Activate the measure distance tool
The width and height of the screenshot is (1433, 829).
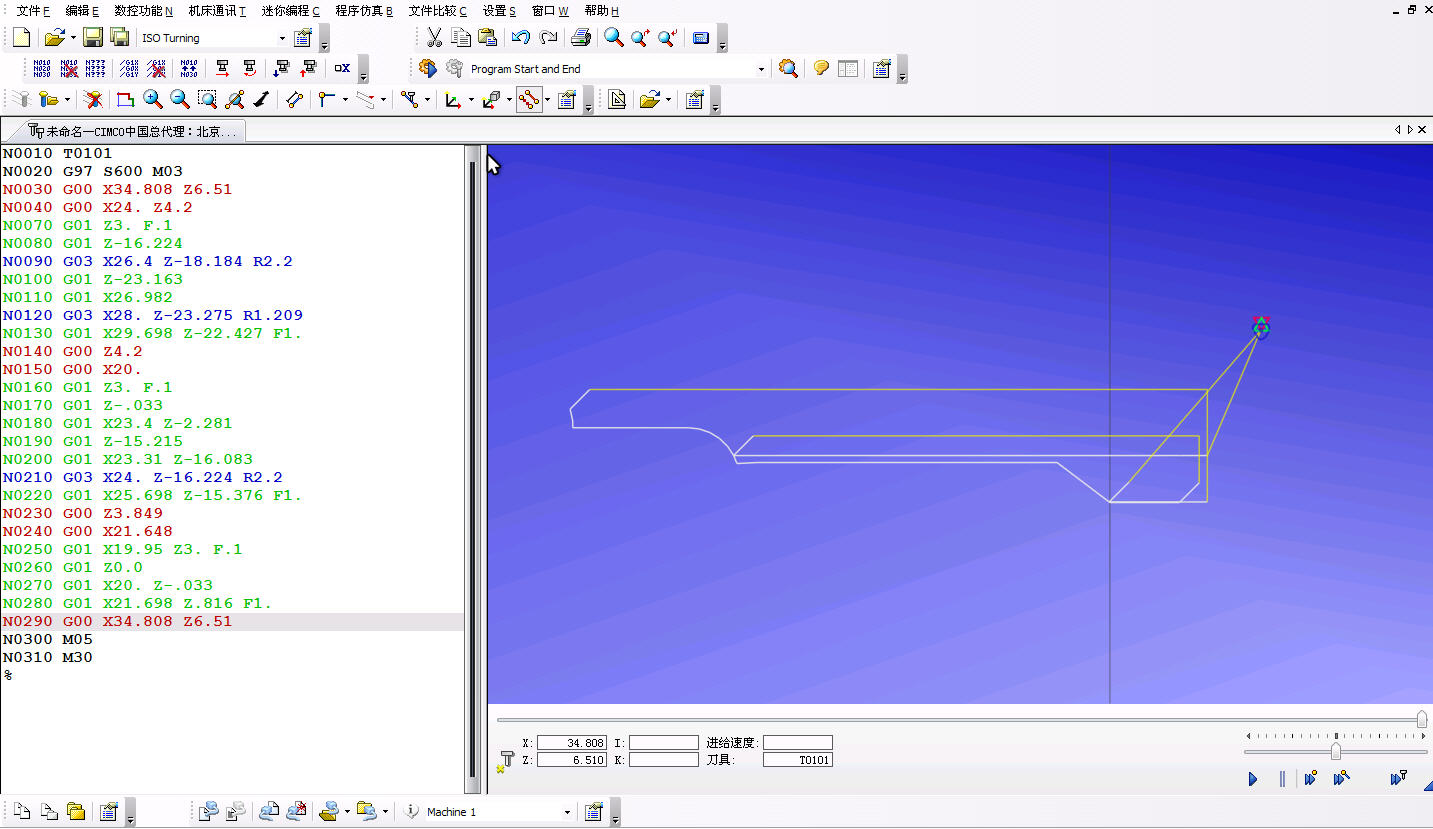[294, 99]
